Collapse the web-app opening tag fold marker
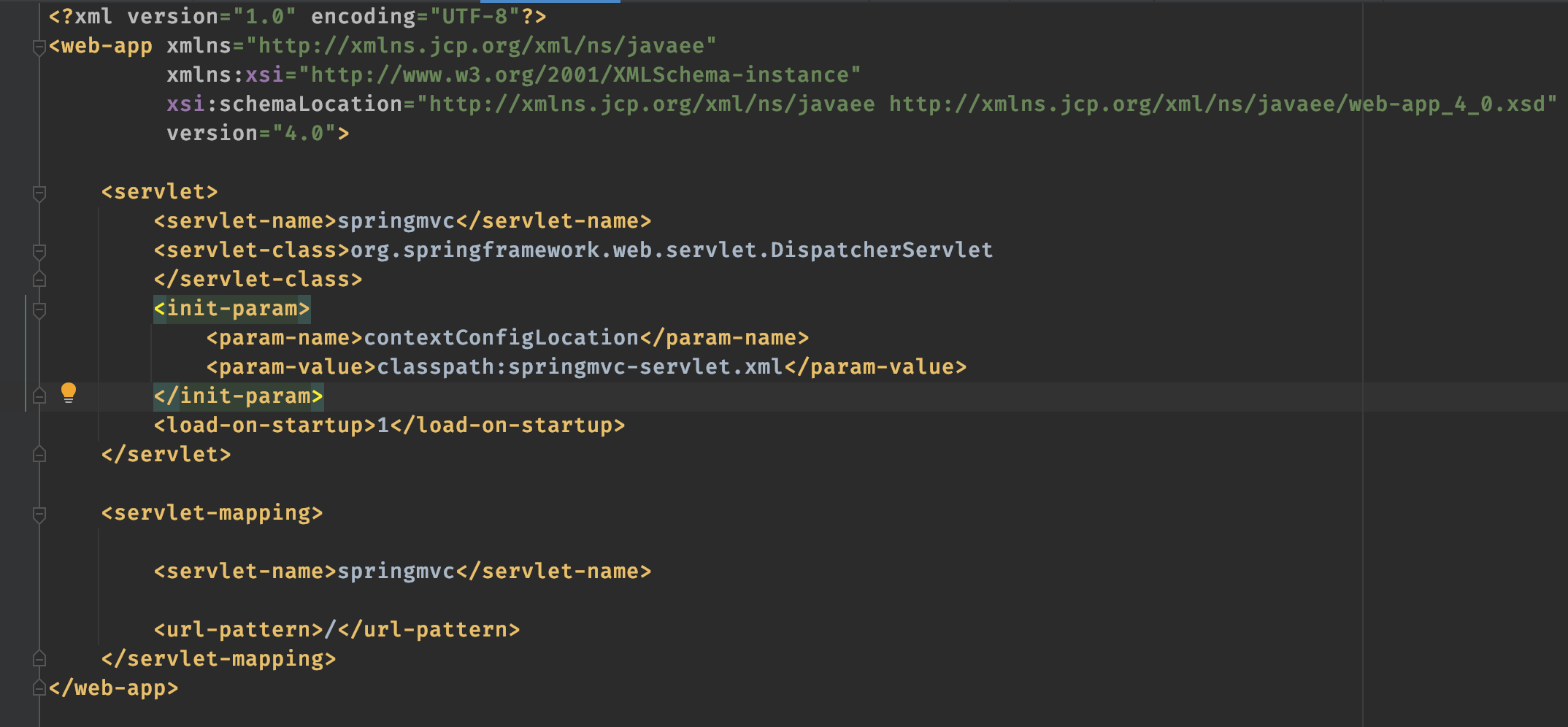 39,47
